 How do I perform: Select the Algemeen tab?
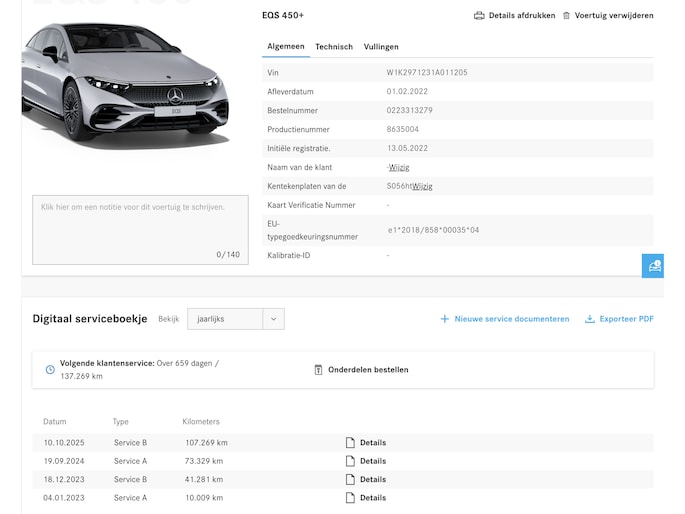pos(286,47)
